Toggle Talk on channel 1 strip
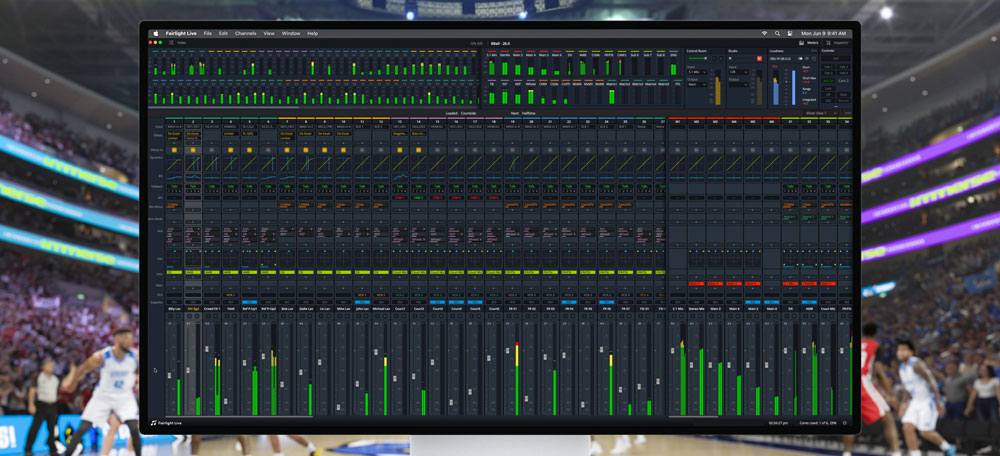The height and width of the screenshot is (456, 1000). tap(173, 186)
